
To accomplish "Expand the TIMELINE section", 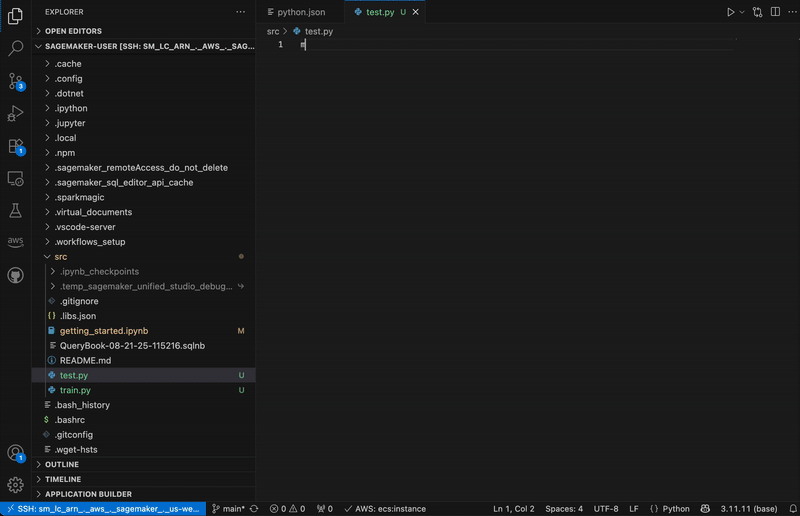I will tap(63, 479).
